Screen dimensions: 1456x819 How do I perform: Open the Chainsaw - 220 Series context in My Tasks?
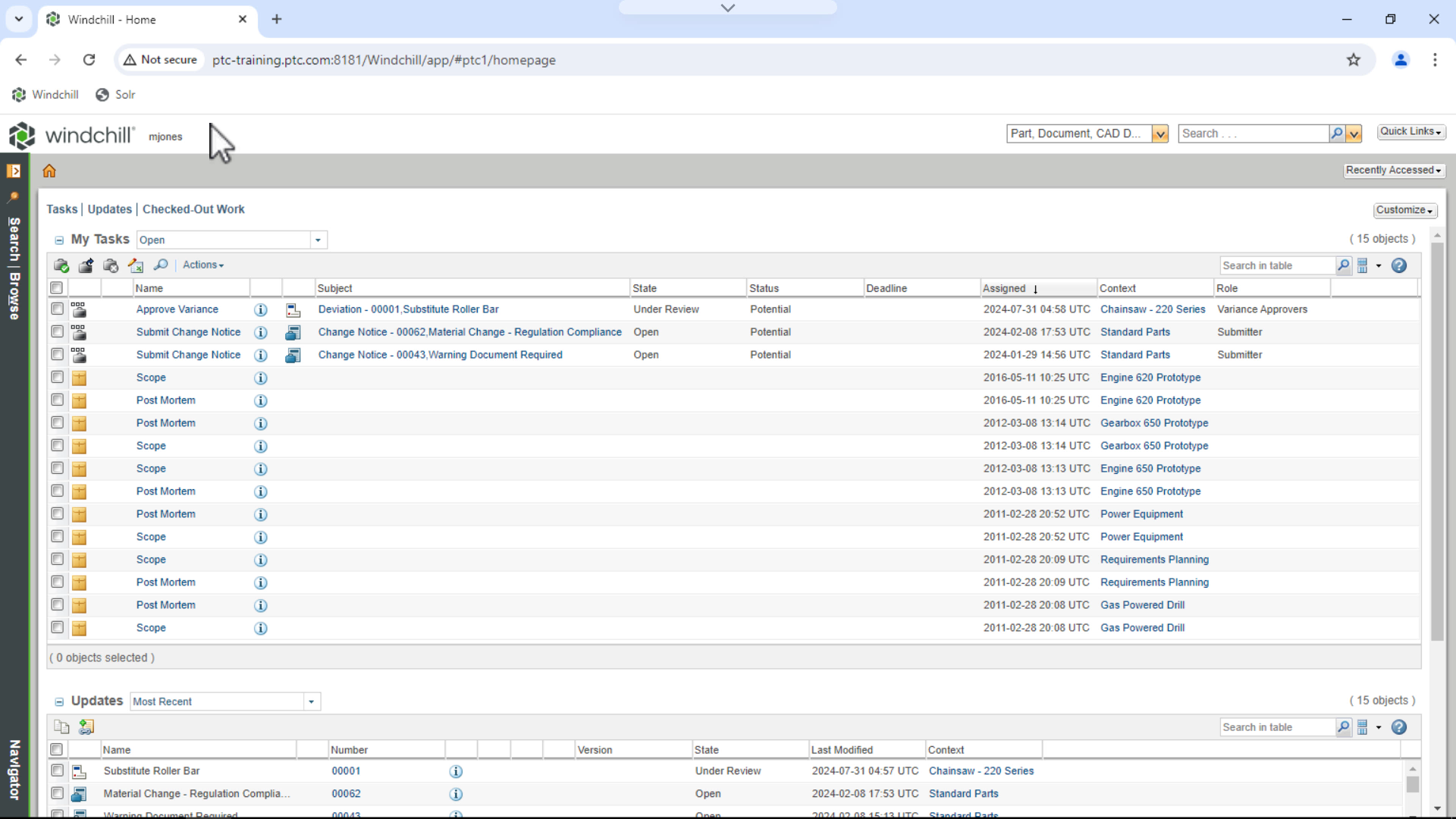1153,309
